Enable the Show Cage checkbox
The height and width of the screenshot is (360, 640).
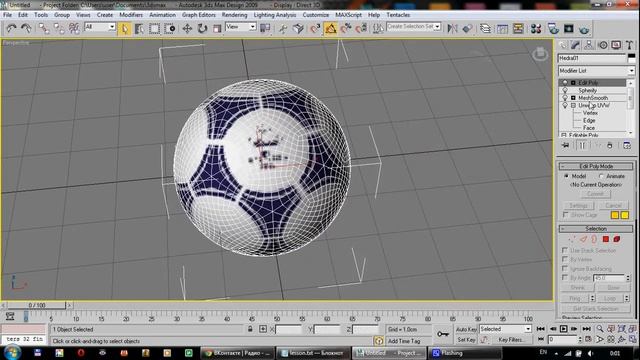(x=565, y=214)
